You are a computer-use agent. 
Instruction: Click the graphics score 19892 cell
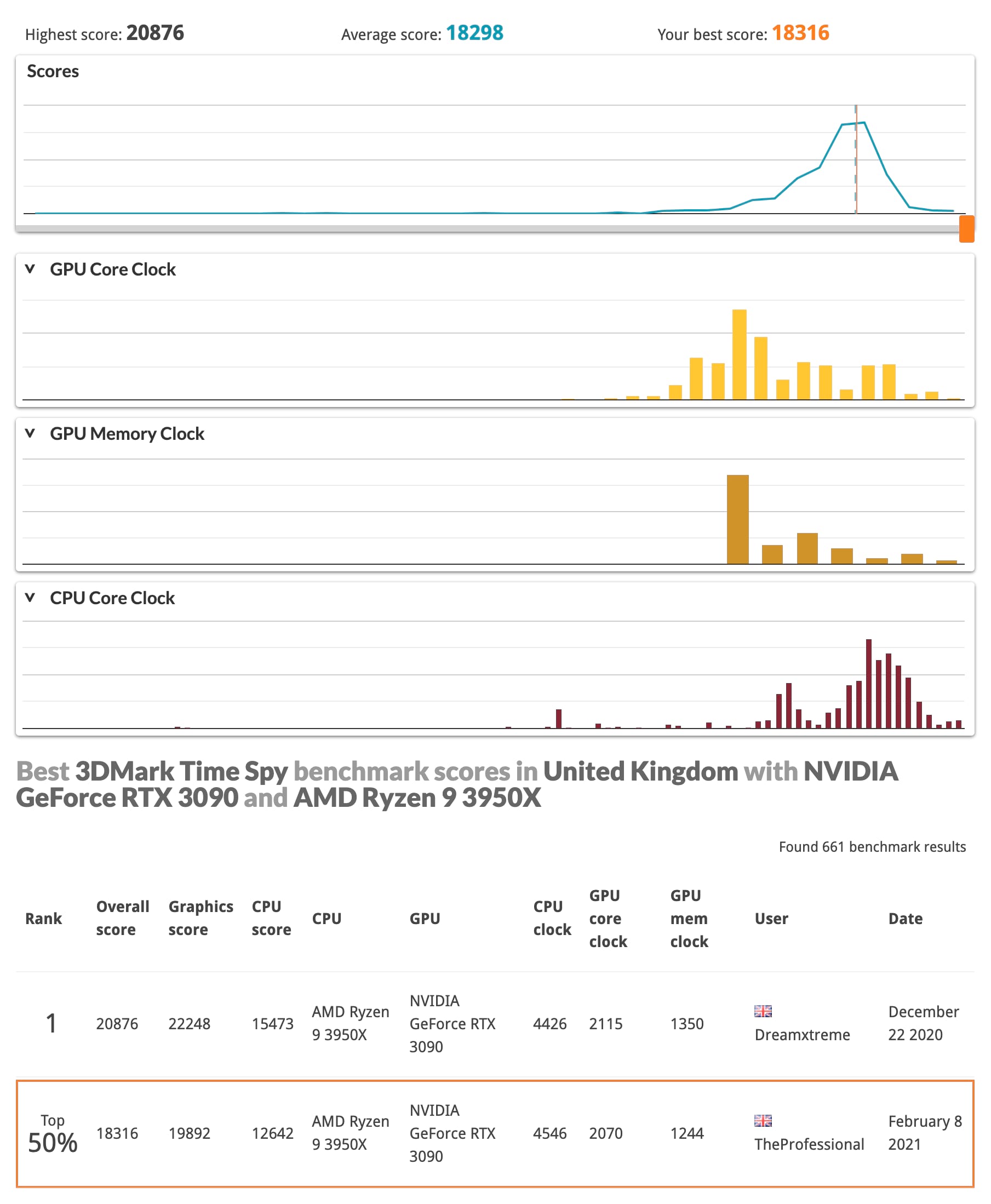pos(190,1133)
